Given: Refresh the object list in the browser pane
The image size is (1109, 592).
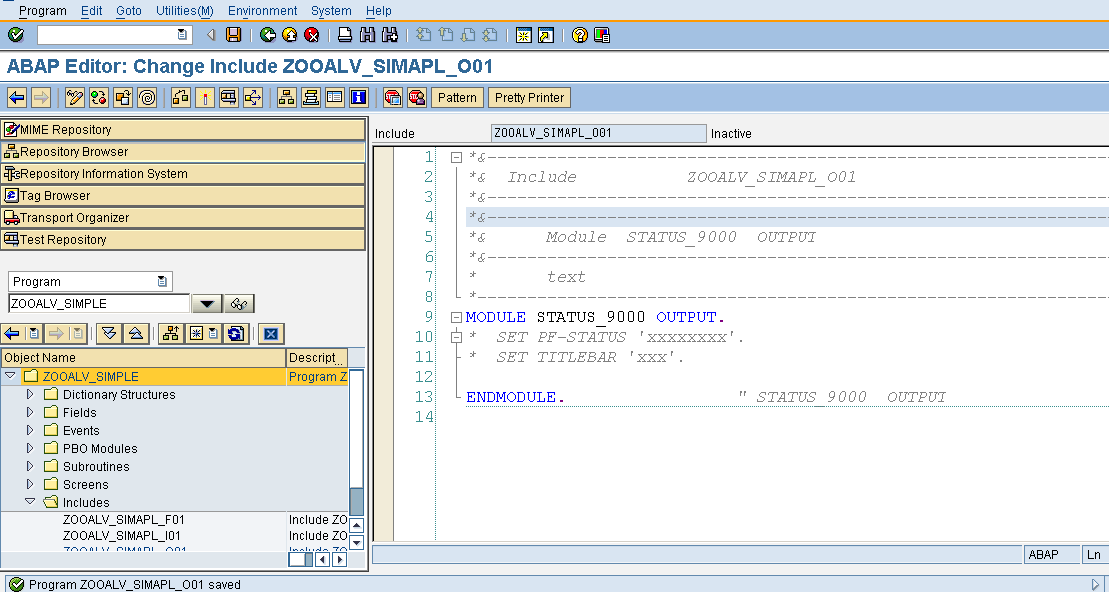Looking at the screenshot, I should coord(238,333).
